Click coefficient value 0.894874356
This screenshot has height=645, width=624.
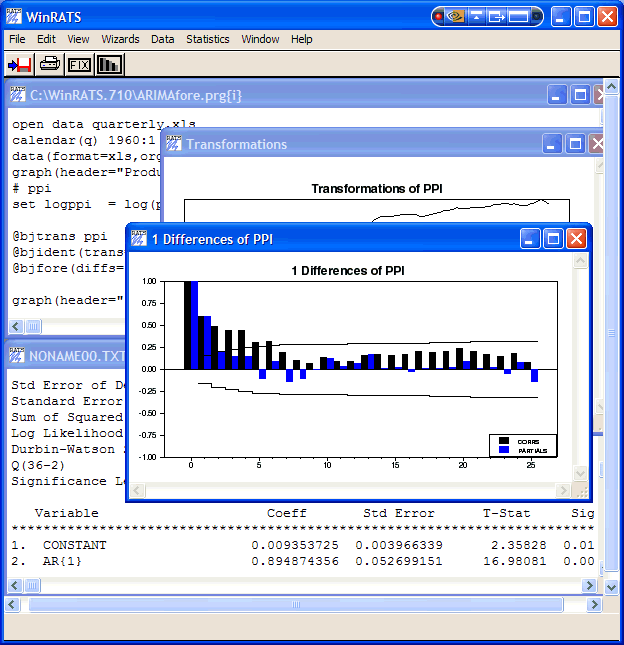click(295, 561)
